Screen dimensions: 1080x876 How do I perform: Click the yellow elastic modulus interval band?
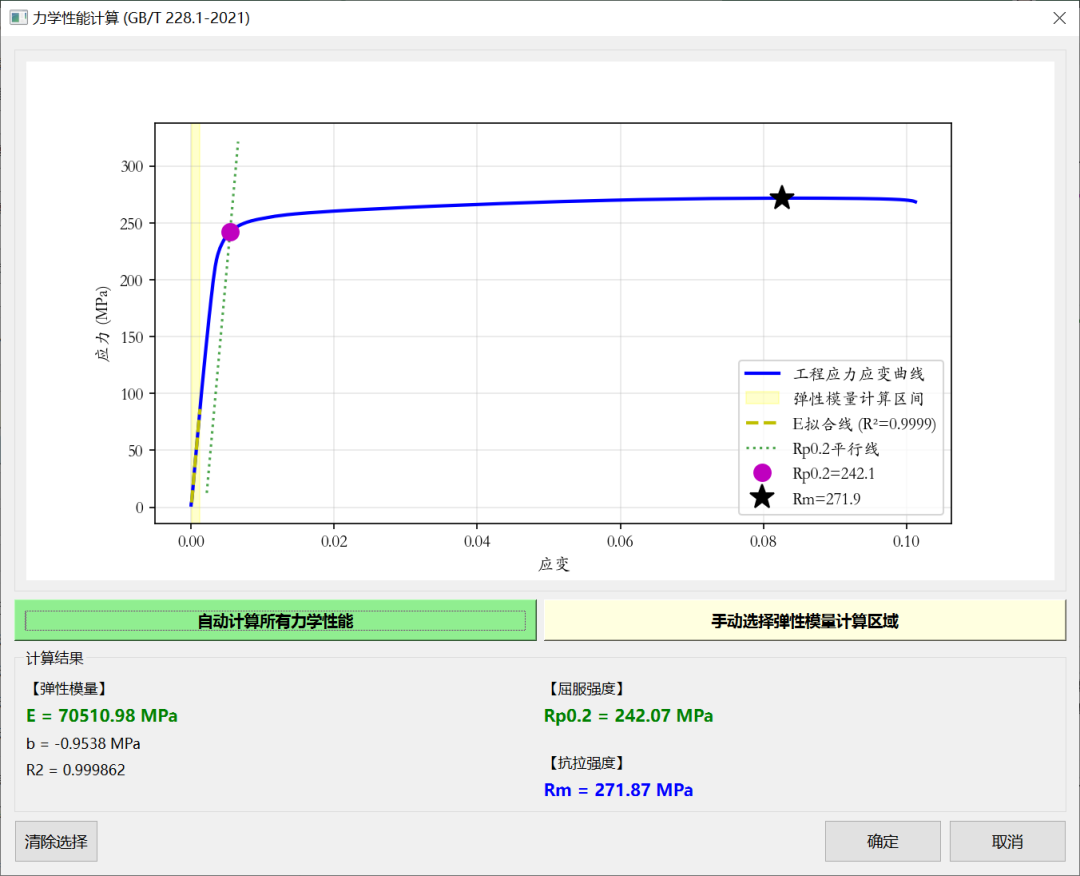click(196, 323)
